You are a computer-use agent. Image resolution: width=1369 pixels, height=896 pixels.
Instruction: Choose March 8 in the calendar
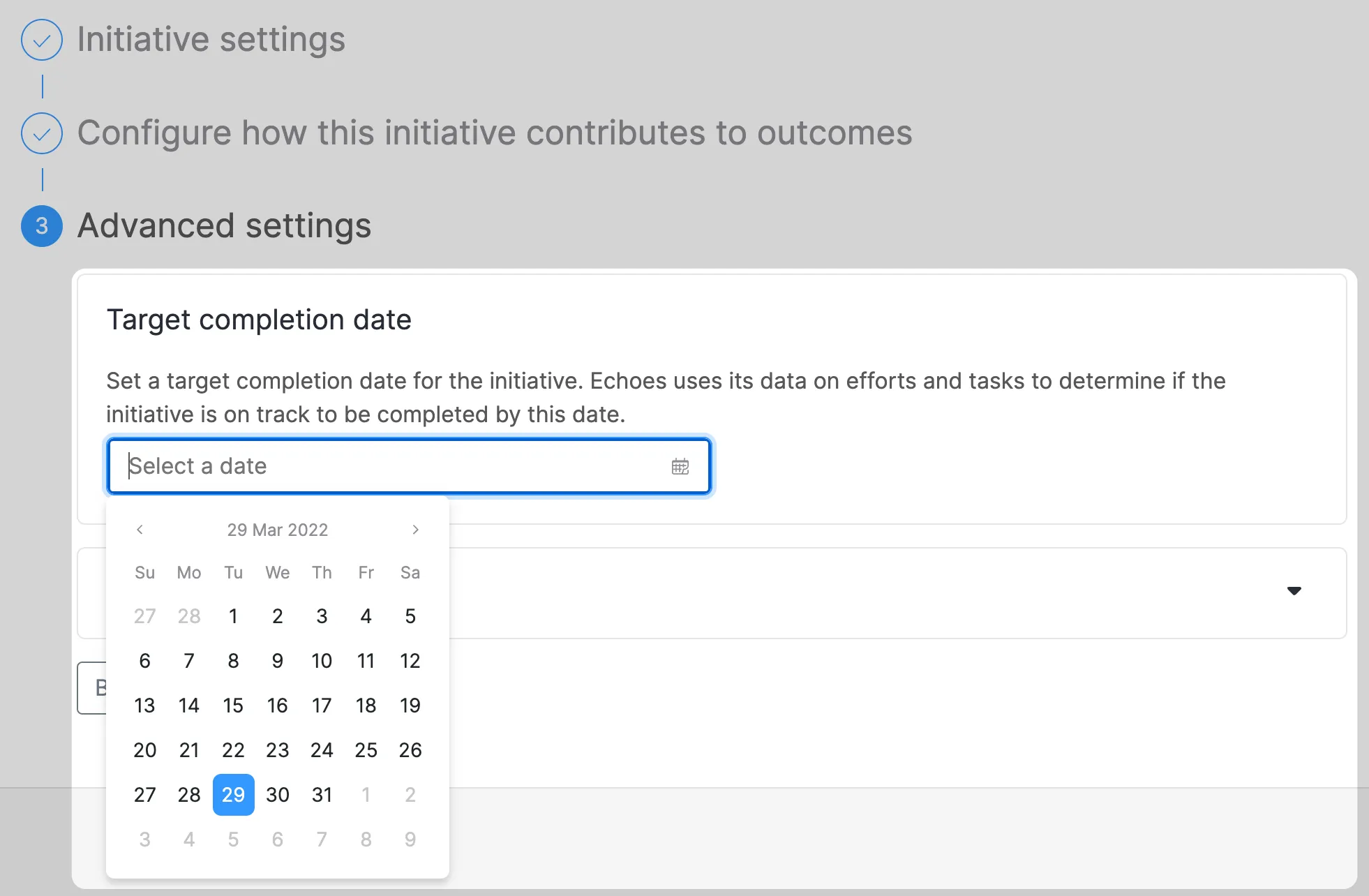pos(233,661)
